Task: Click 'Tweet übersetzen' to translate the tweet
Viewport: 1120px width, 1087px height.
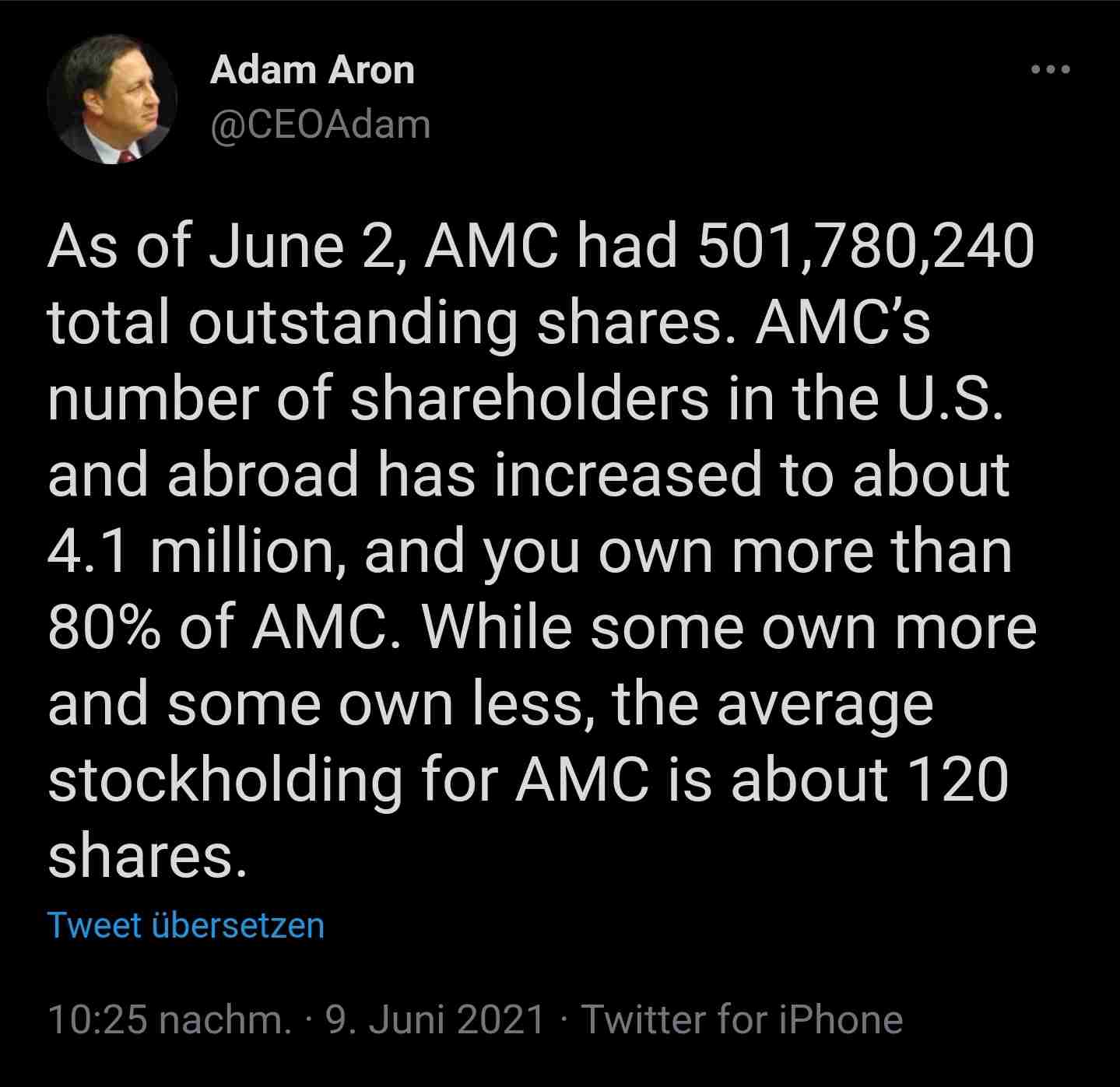Action: pos(186,927)
